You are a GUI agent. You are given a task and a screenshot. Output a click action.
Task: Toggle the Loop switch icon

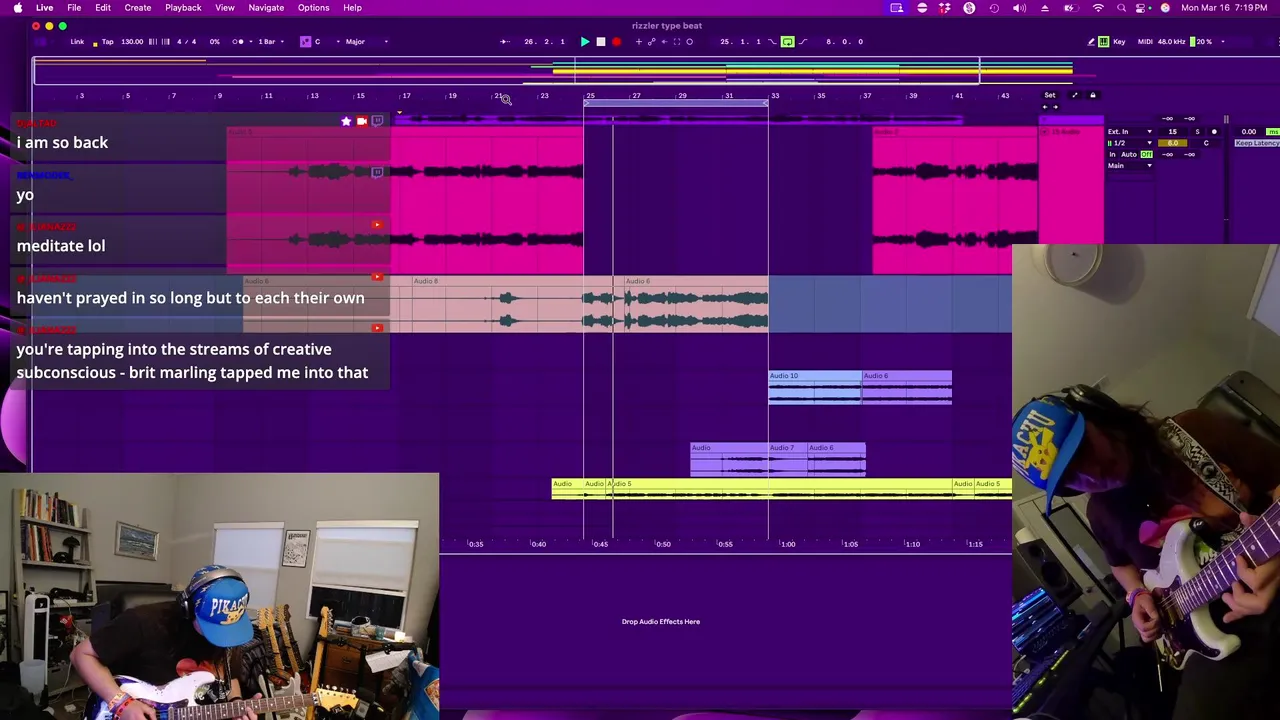coord(788,41)
